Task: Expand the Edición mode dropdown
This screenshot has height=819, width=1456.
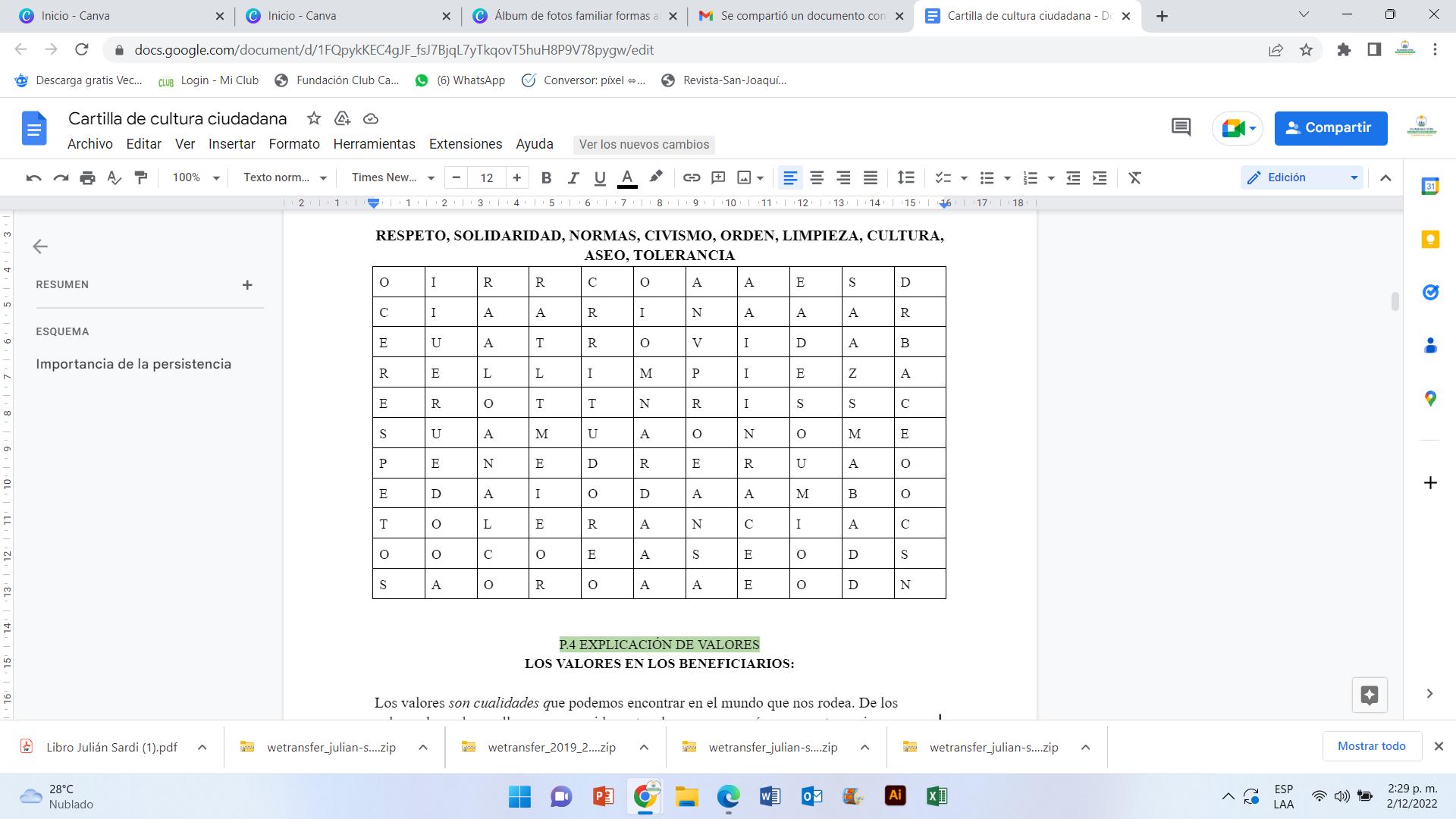Action: (1301, 177)
